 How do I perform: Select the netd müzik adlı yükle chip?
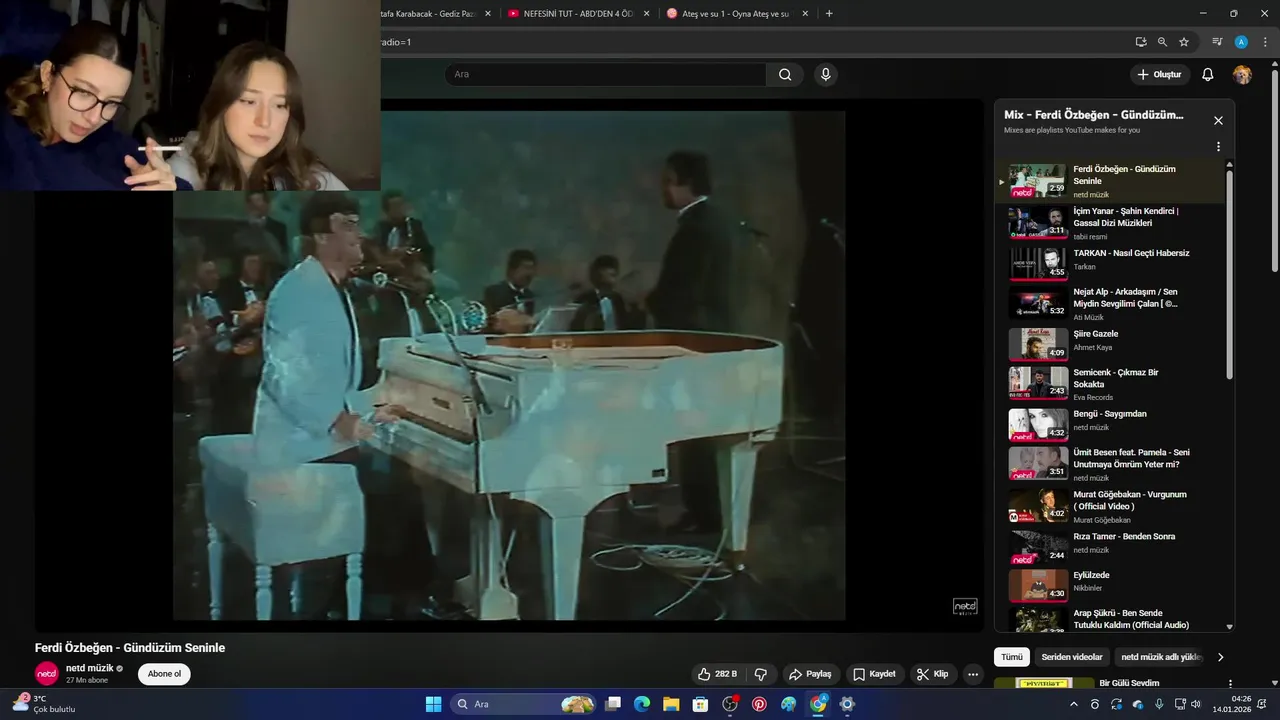tap(1160, 657)
